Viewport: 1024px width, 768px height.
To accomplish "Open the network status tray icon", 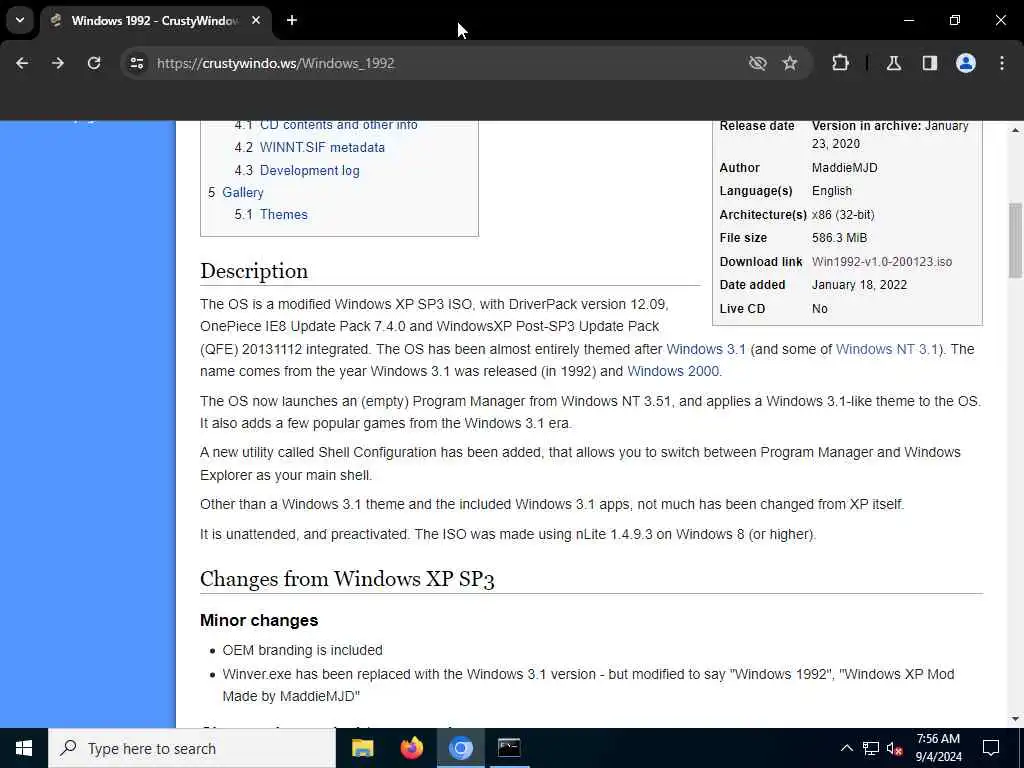I will 871,748.
